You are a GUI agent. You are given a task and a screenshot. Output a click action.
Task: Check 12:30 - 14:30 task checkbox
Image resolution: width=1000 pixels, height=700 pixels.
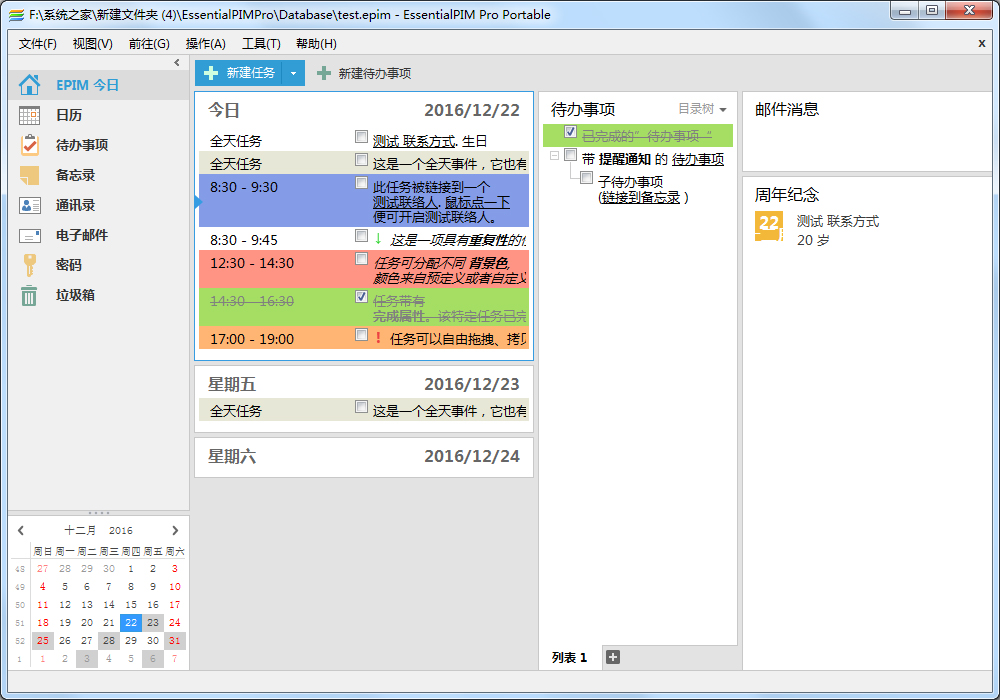pyautogui.click(x=362, y=259)
